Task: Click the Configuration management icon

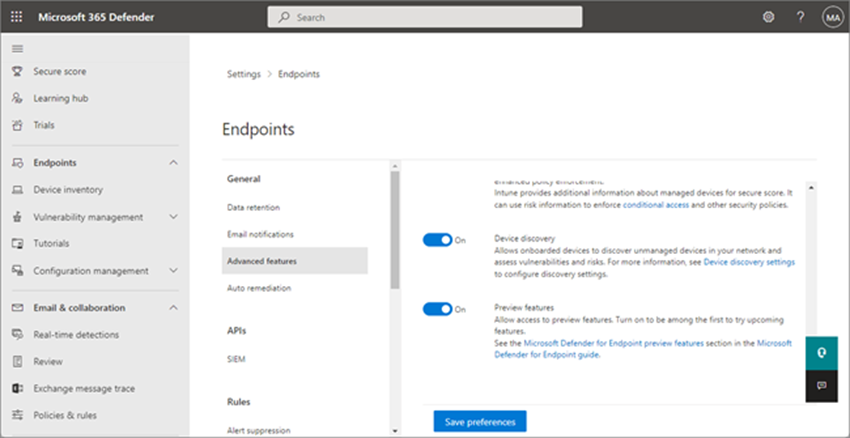Action: pos(17,270)
